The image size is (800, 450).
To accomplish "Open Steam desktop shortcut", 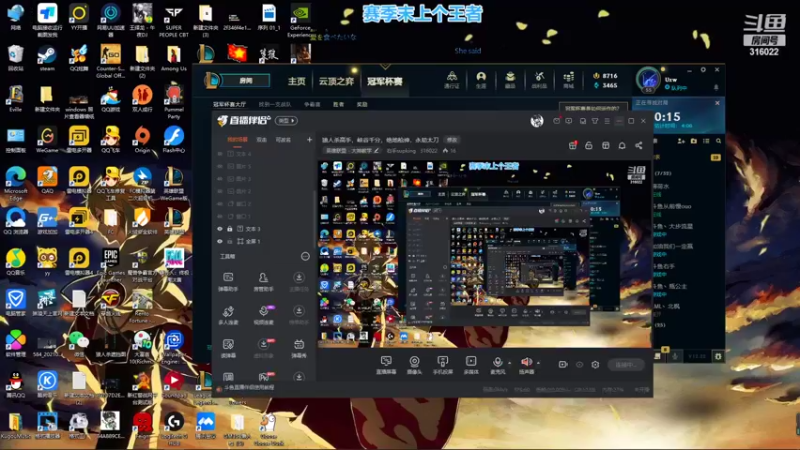I will pyautogui.click(x=47, y=59).
